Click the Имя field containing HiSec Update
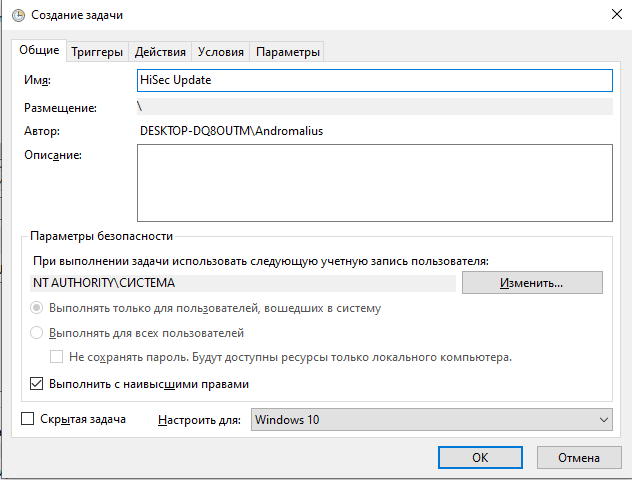 click(x=375, y=80)
